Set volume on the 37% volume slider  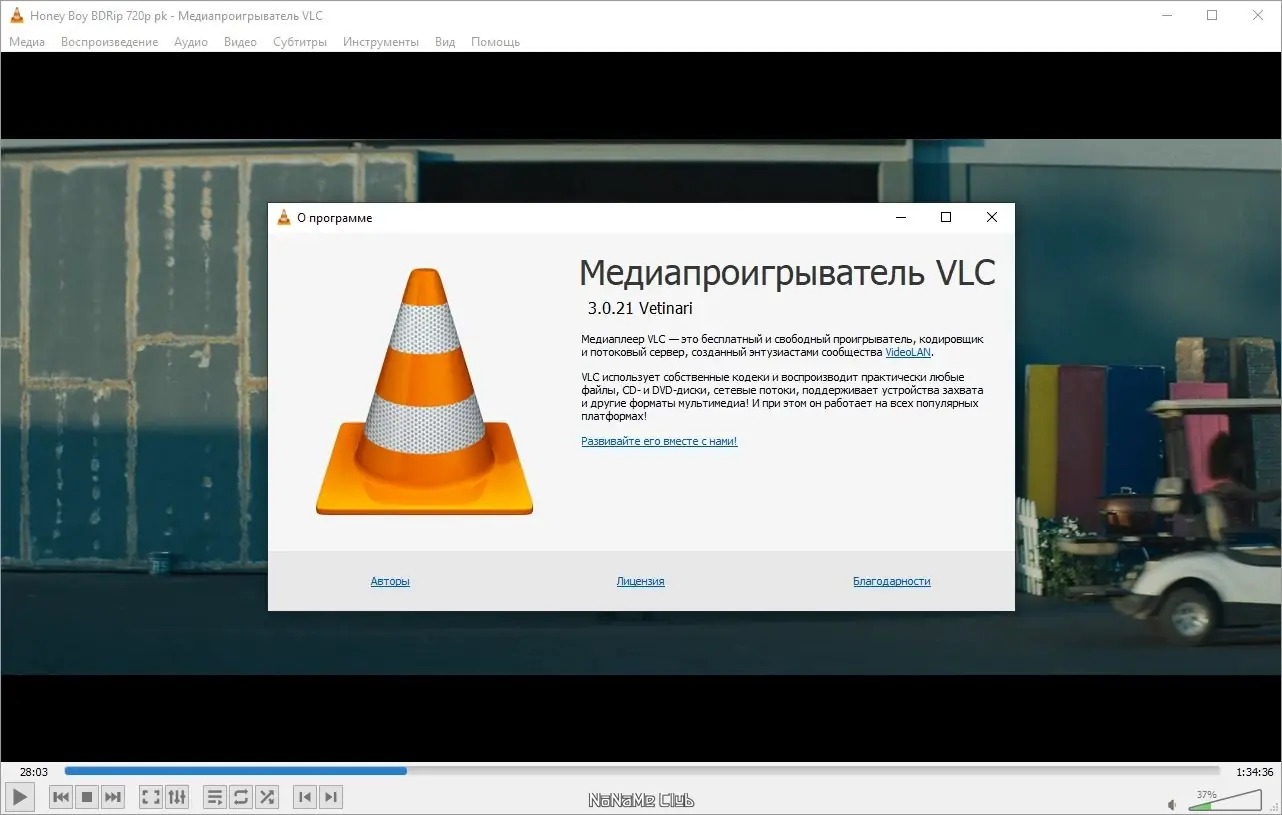[x=1225, y=799]
